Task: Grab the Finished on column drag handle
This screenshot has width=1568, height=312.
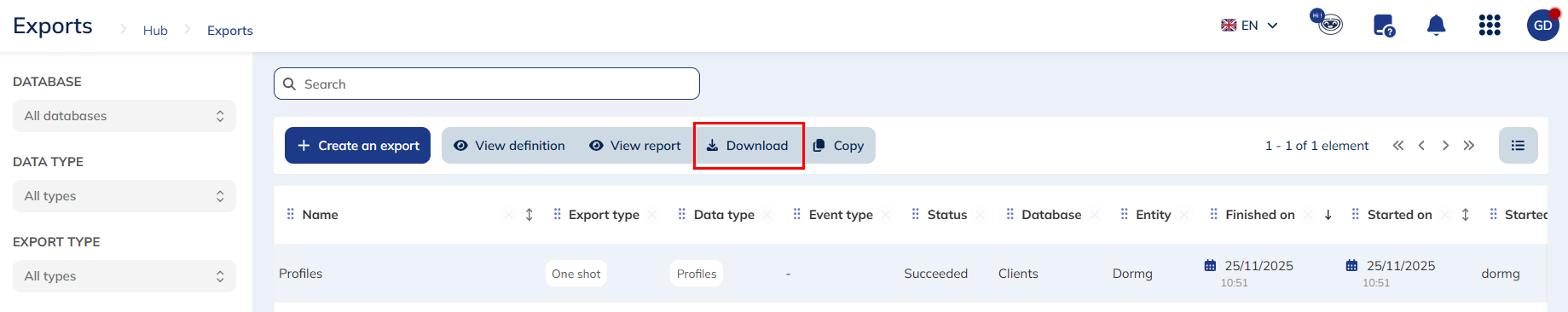Action: [x=1213, y=215]
